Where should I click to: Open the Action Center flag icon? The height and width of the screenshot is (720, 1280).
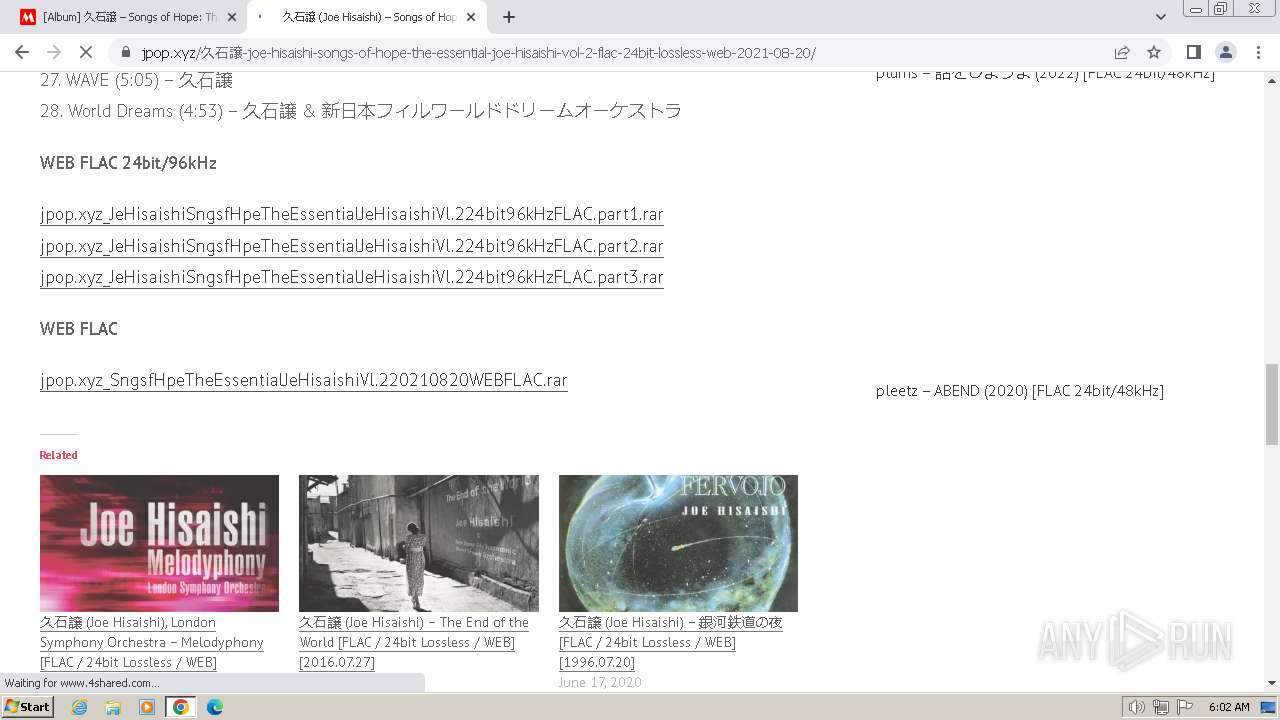pos(1184,707)
